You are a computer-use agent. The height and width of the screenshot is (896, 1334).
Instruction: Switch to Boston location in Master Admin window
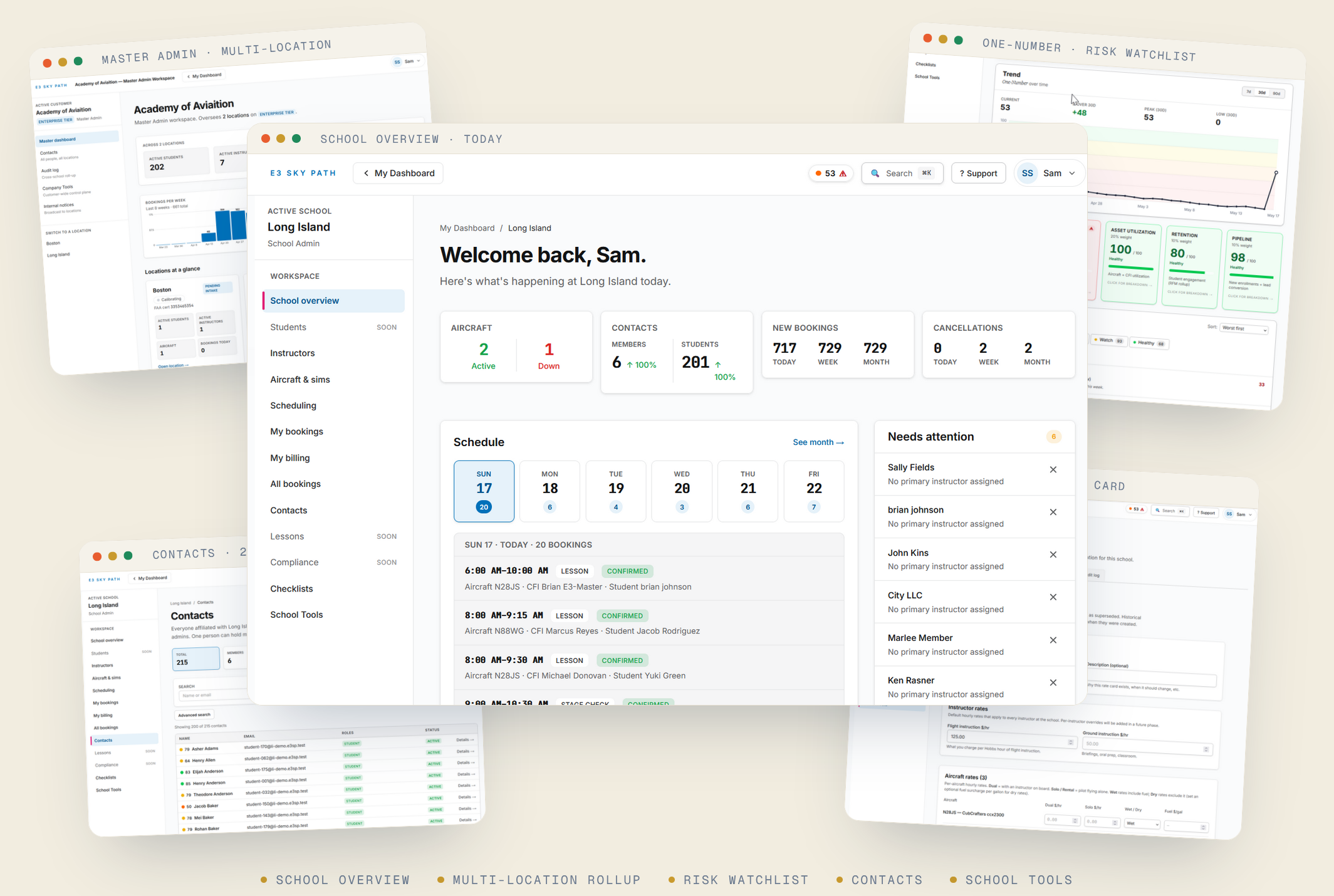point(53,242)
